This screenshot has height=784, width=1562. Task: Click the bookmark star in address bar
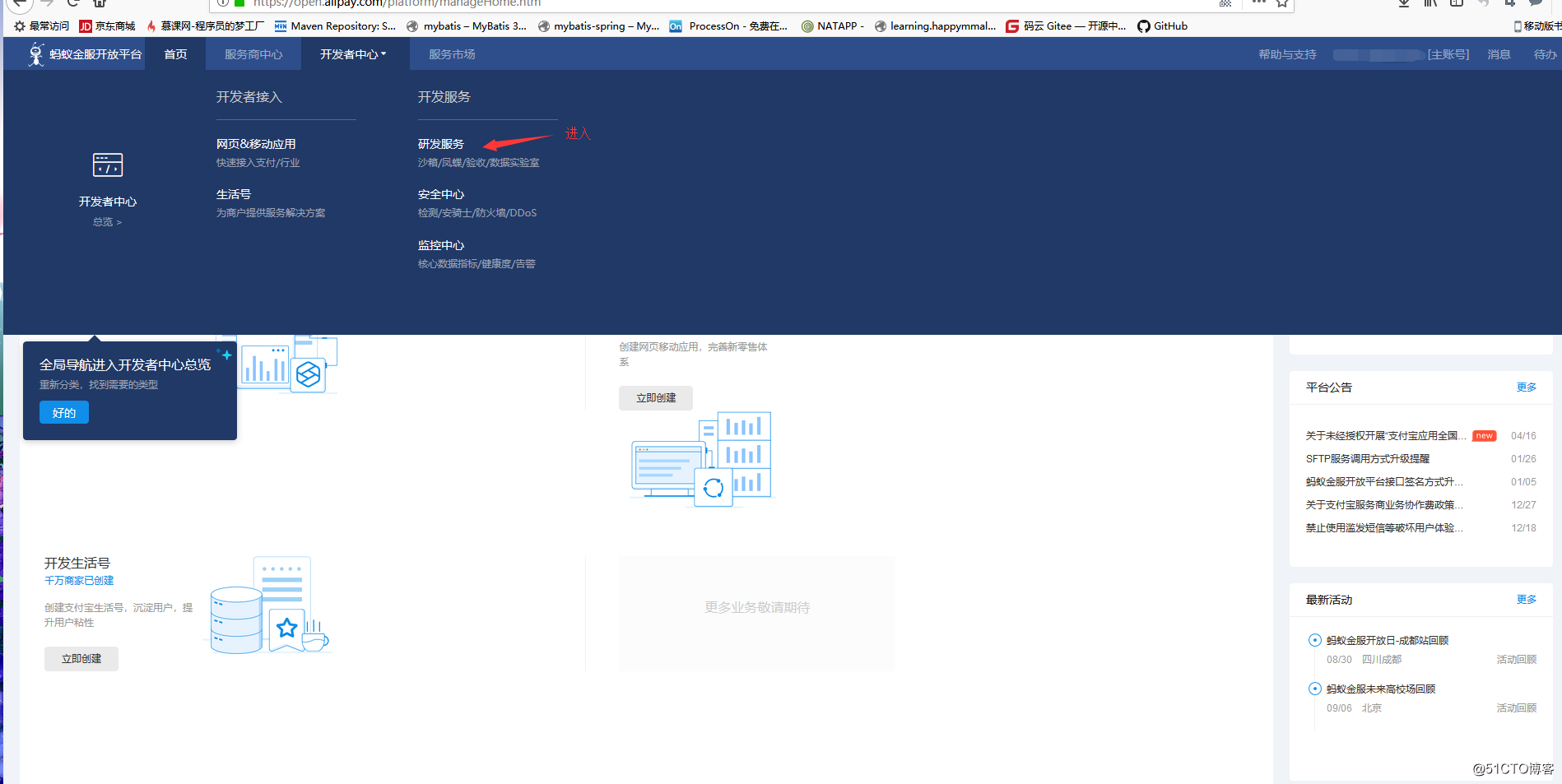click(x=1282, y=3)
